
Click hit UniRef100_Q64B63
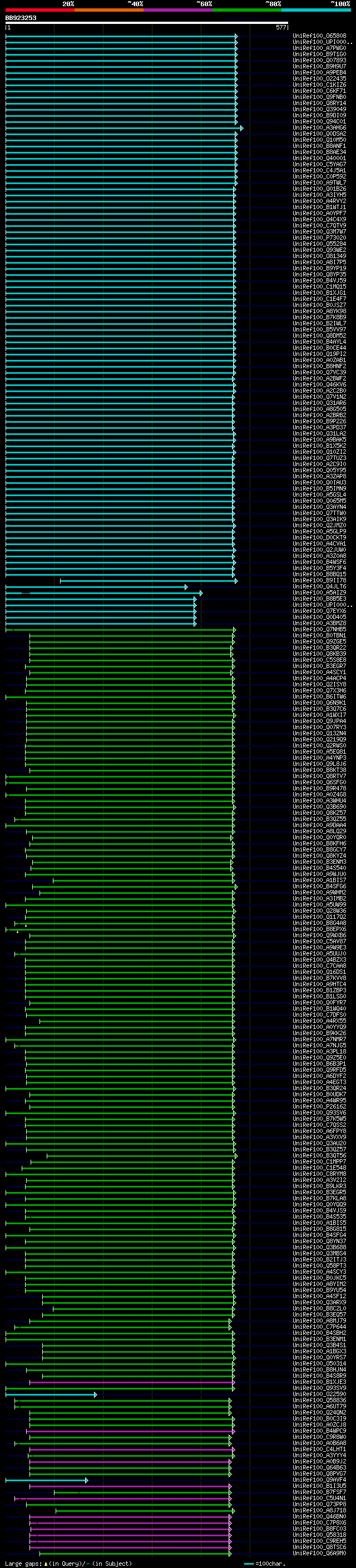click(x=319, y=1468)
